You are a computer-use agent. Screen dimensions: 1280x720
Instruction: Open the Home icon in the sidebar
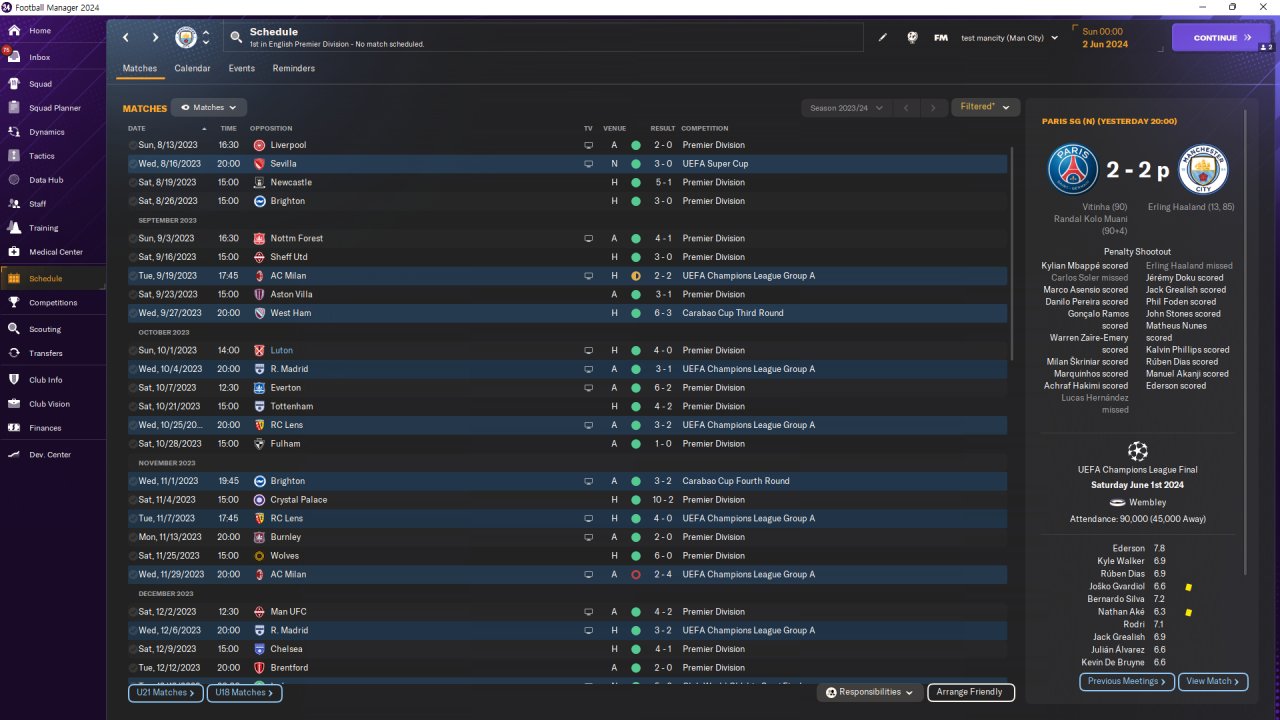pyautogui.click(x=14, y=31)
